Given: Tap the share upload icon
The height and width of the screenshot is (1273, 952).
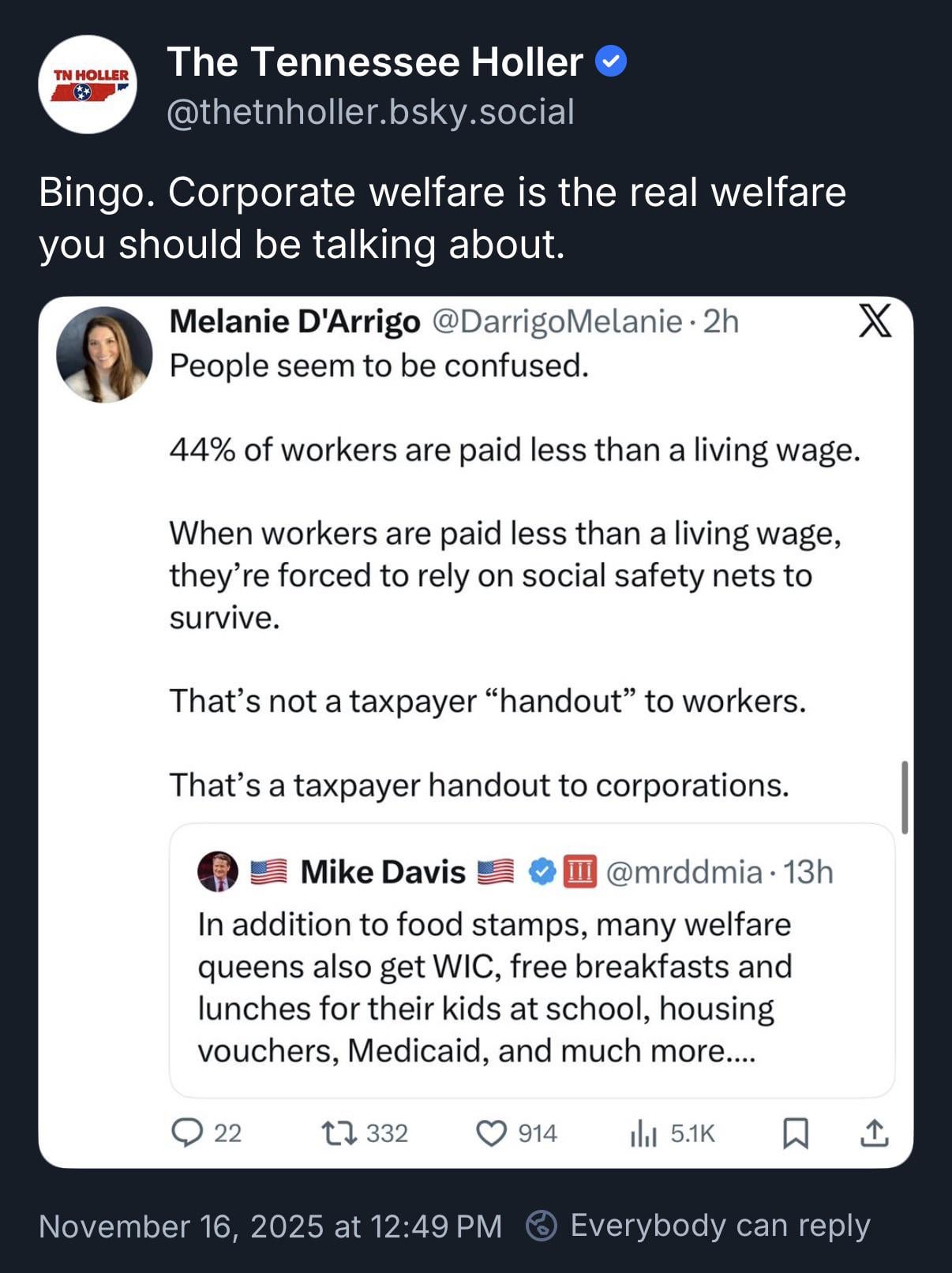Looking at the screenshot, I should coord(874,1133).
